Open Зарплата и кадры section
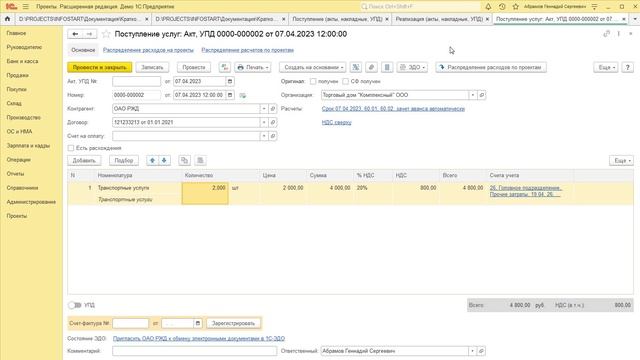 coord(28,146)
